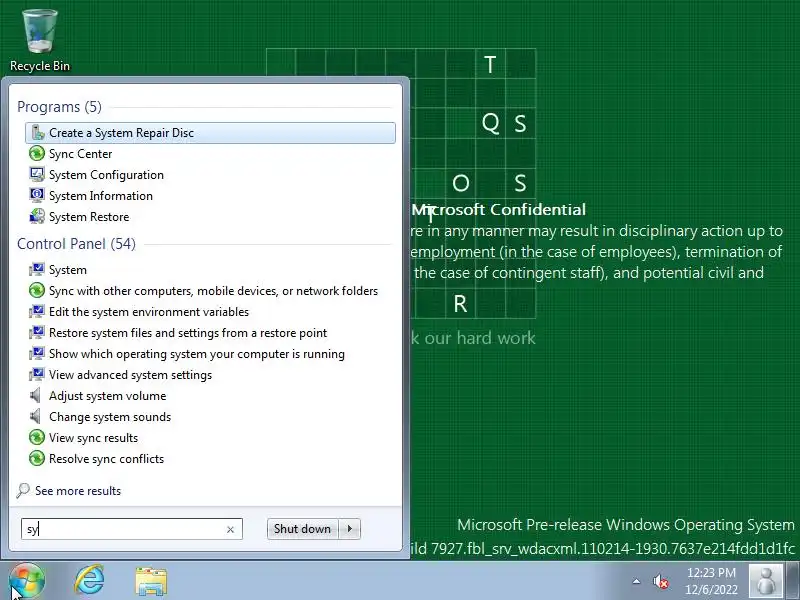
Task: Click the icon next to View advanced system settings
Action: click(37, 374)
